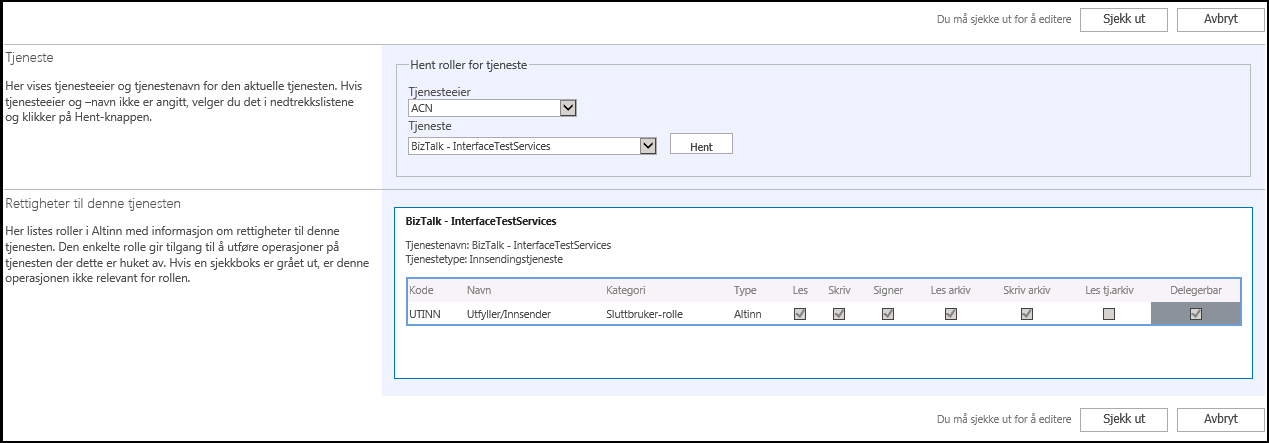Toggle the Skriv checkbox for UTINN

click(839, 314)
